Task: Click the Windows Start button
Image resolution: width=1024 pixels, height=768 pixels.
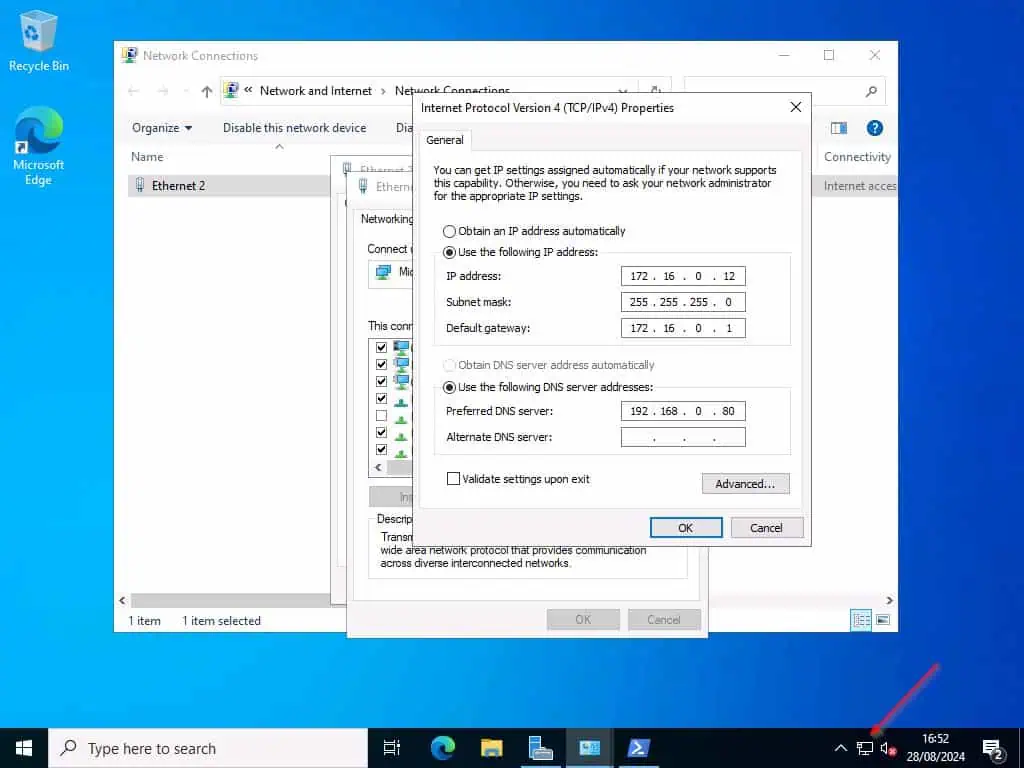Action: coord(24,748)
